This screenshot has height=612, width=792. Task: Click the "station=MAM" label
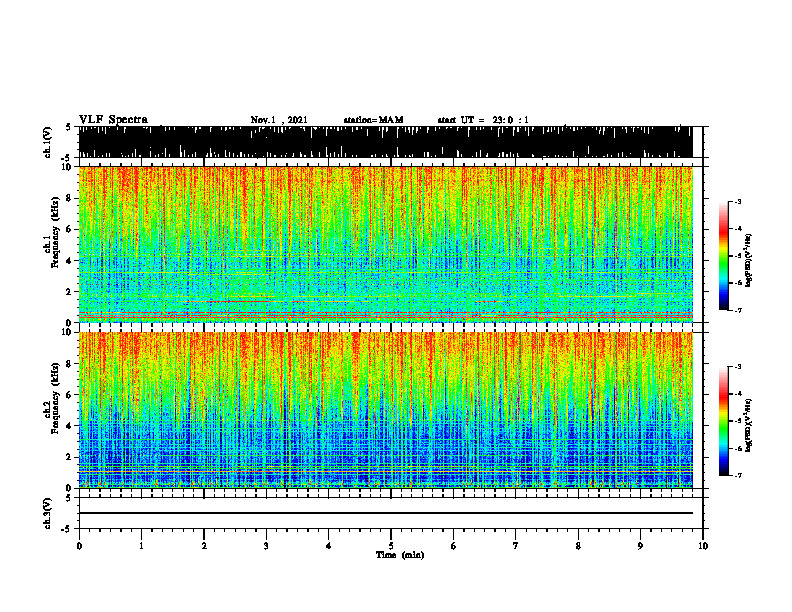click(373, 120)
